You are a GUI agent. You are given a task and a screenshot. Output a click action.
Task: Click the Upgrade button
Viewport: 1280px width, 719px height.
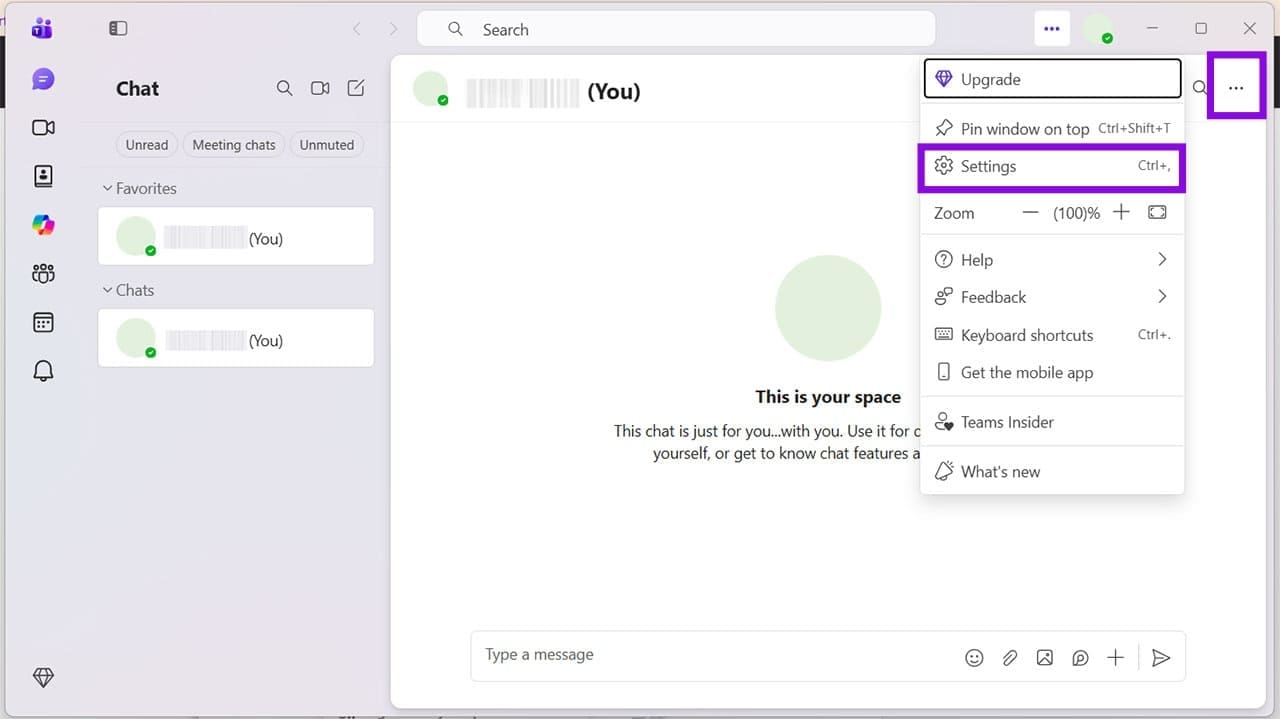point(1052,79)
